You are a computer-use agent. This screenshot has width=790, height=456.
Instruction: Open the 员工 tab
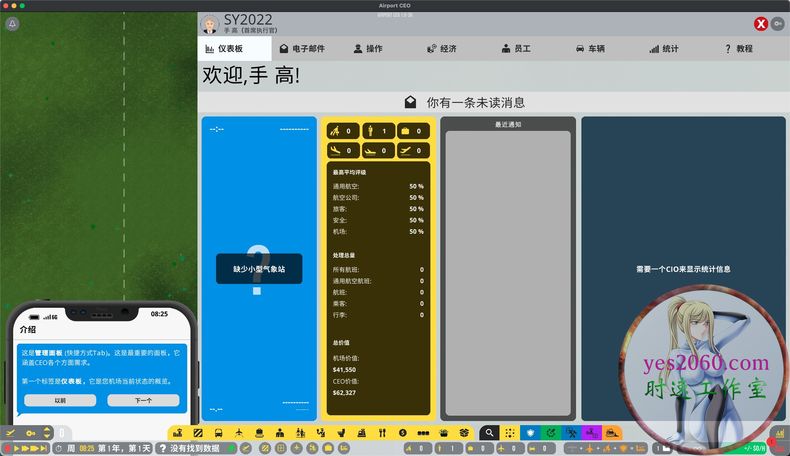click(518, 49)
